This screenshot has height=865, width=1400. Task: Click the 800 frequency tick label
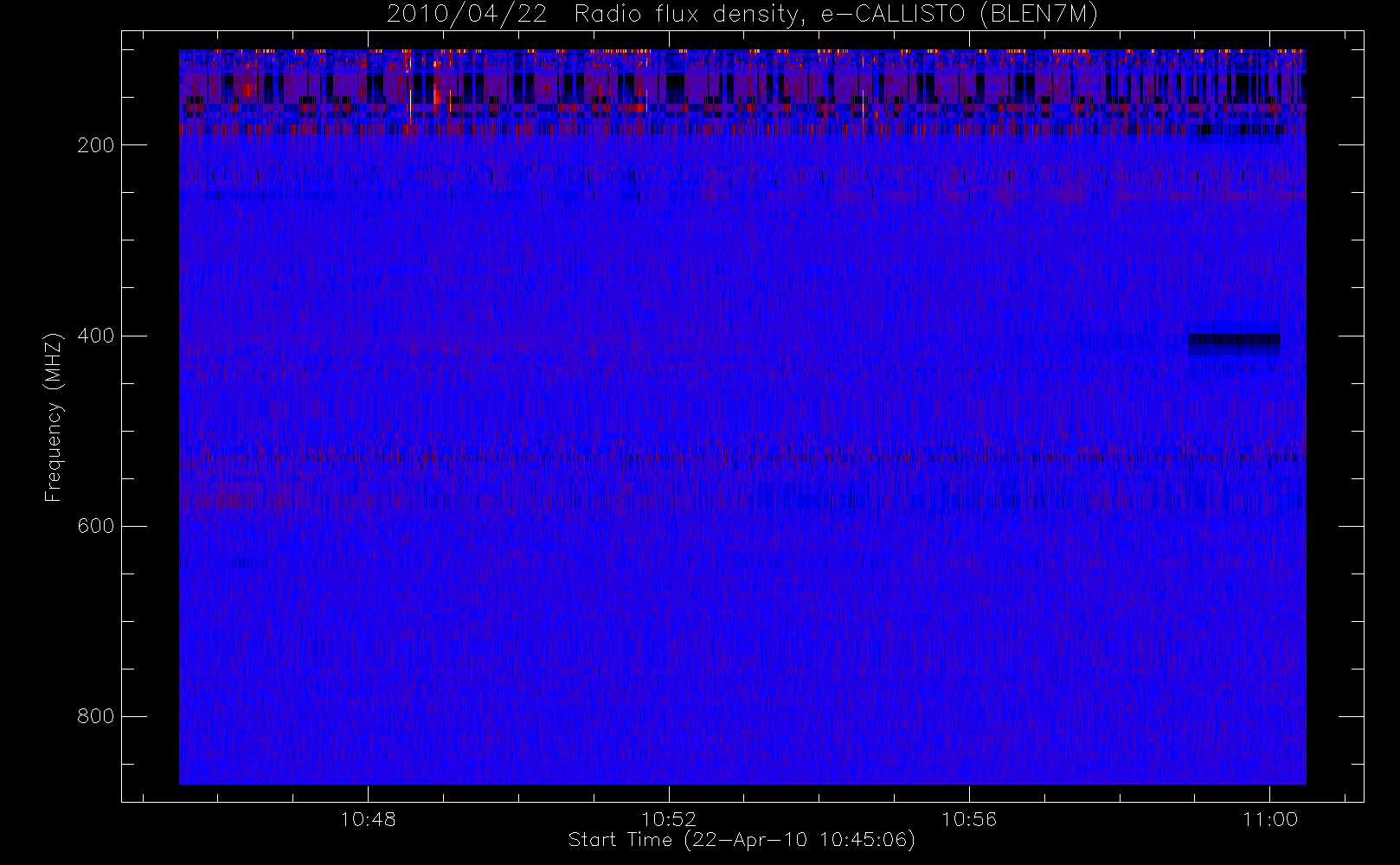pos(96,716)
